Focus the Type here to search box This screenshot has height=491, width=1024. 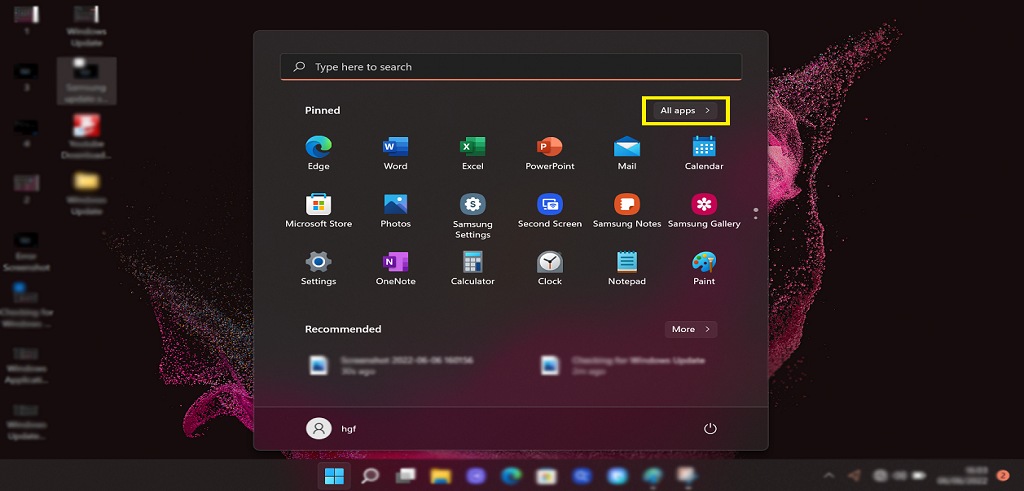pyautogui.click(x=511, y=67)
